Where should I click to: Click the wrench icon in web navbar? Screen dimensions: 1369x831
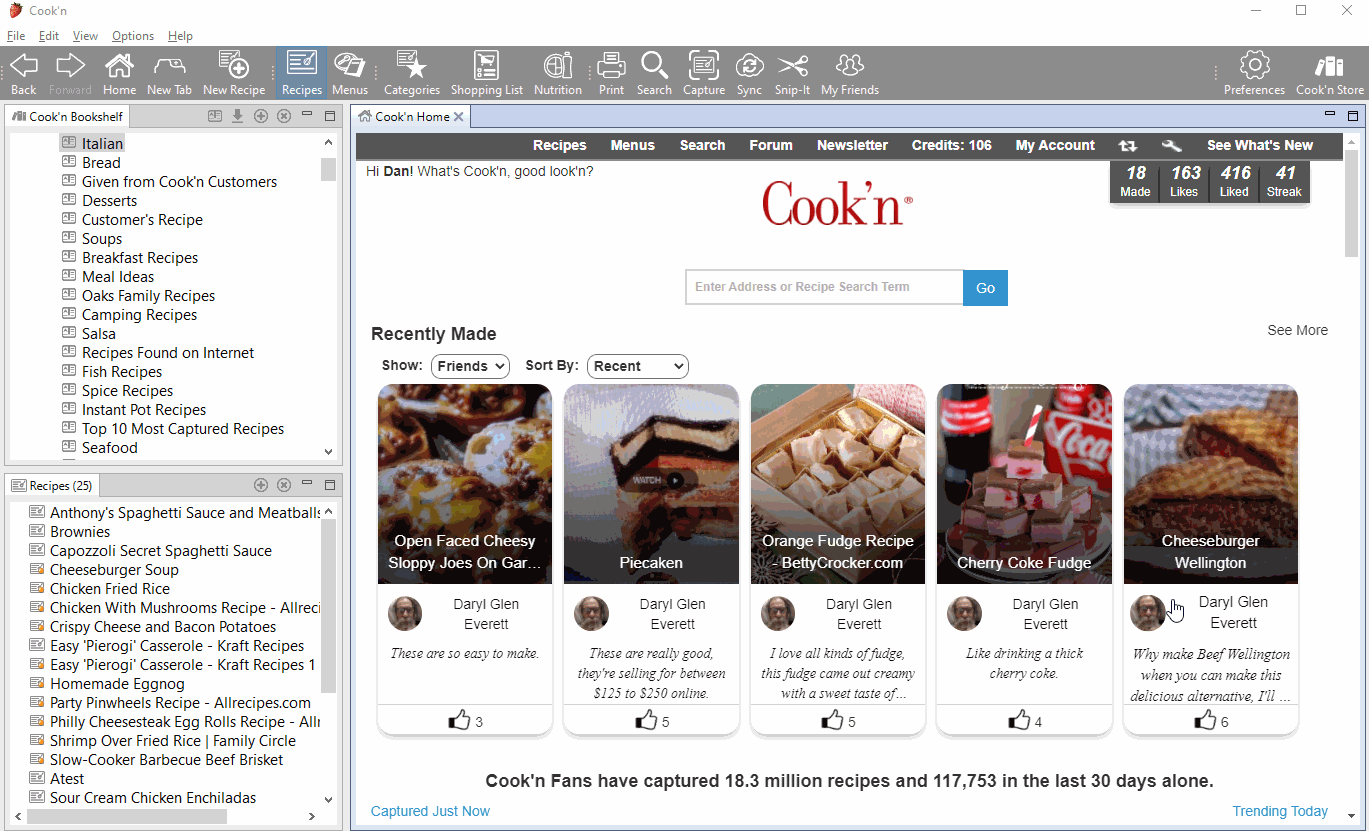point(1171,146)
